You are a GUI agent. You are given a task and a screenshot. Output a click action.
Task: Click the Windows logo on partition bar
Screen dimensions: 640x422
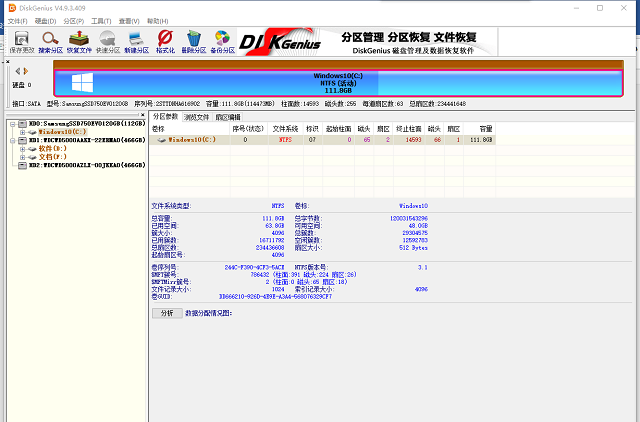[x=82, y=83]
